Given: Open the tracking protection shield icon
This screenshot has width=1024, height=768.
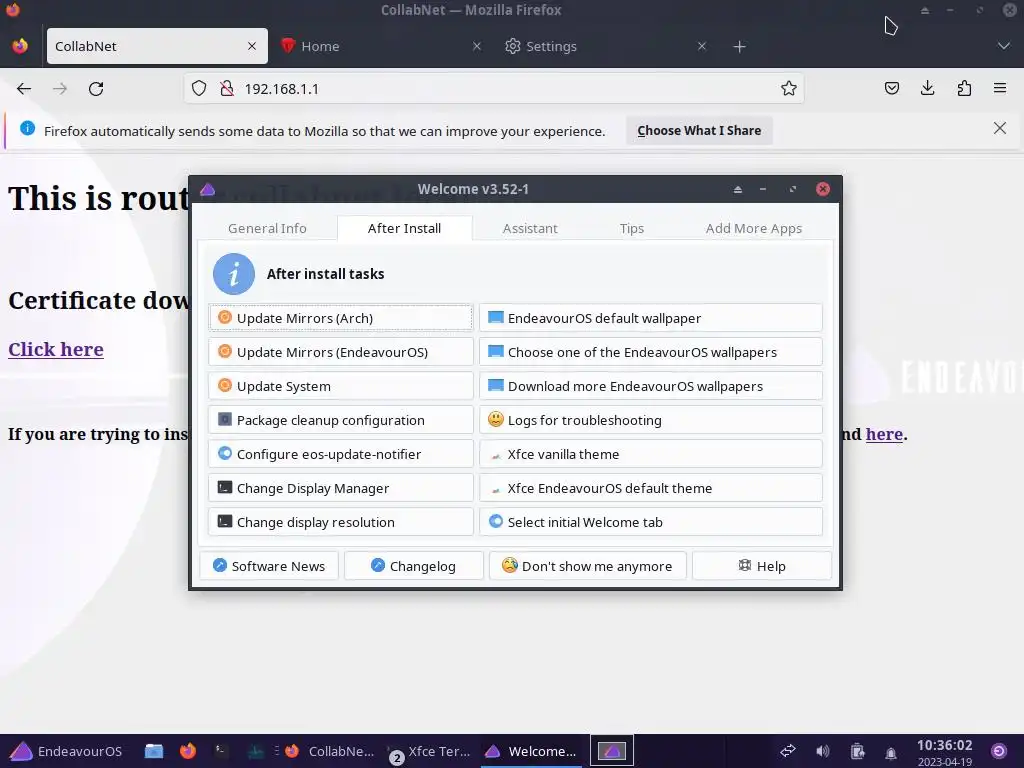Looking at the screenshot, I should coord(199,89).
